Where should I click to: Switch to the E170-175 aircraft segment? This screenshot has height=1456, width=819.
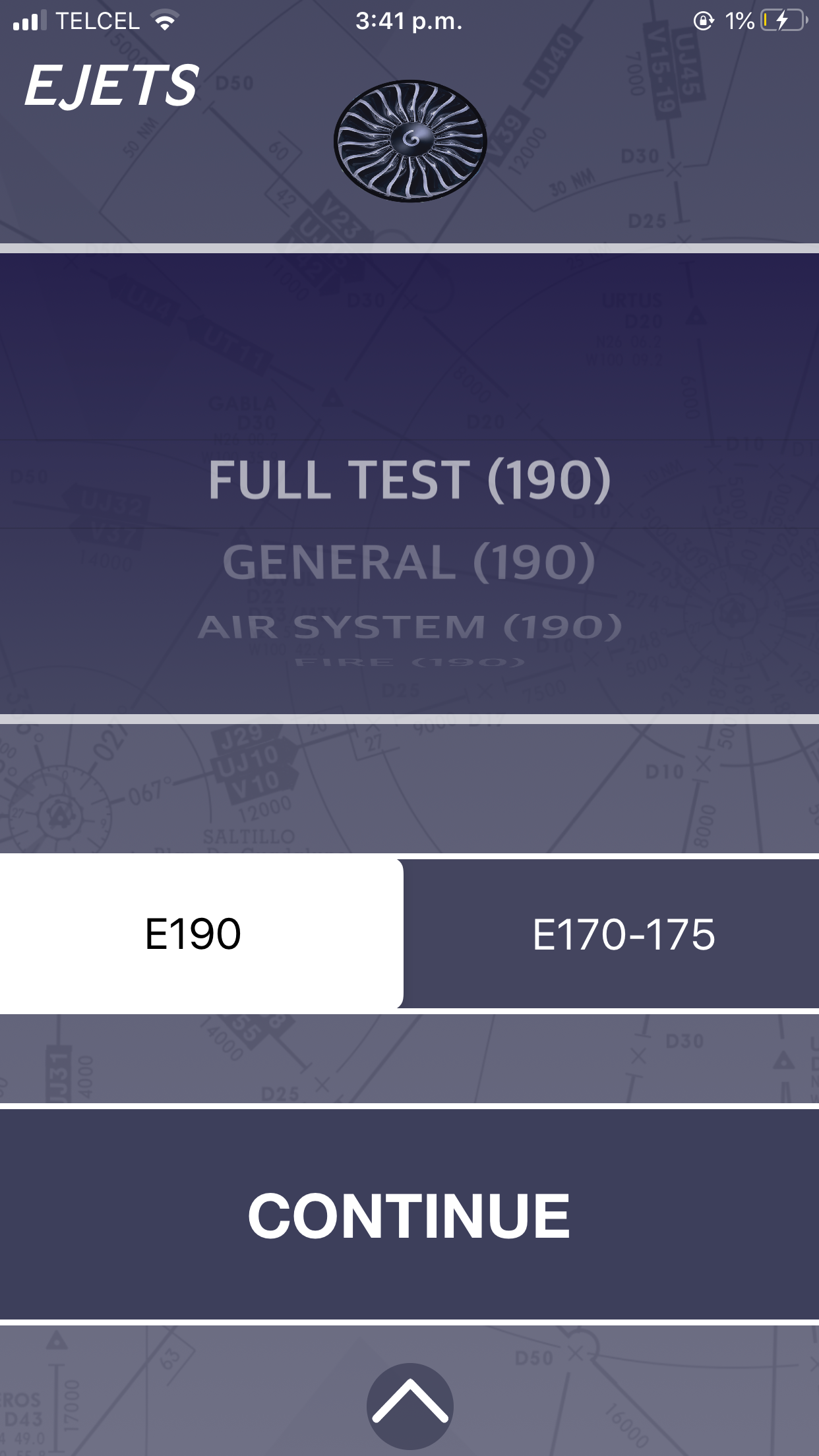click(x=623, y=934)
